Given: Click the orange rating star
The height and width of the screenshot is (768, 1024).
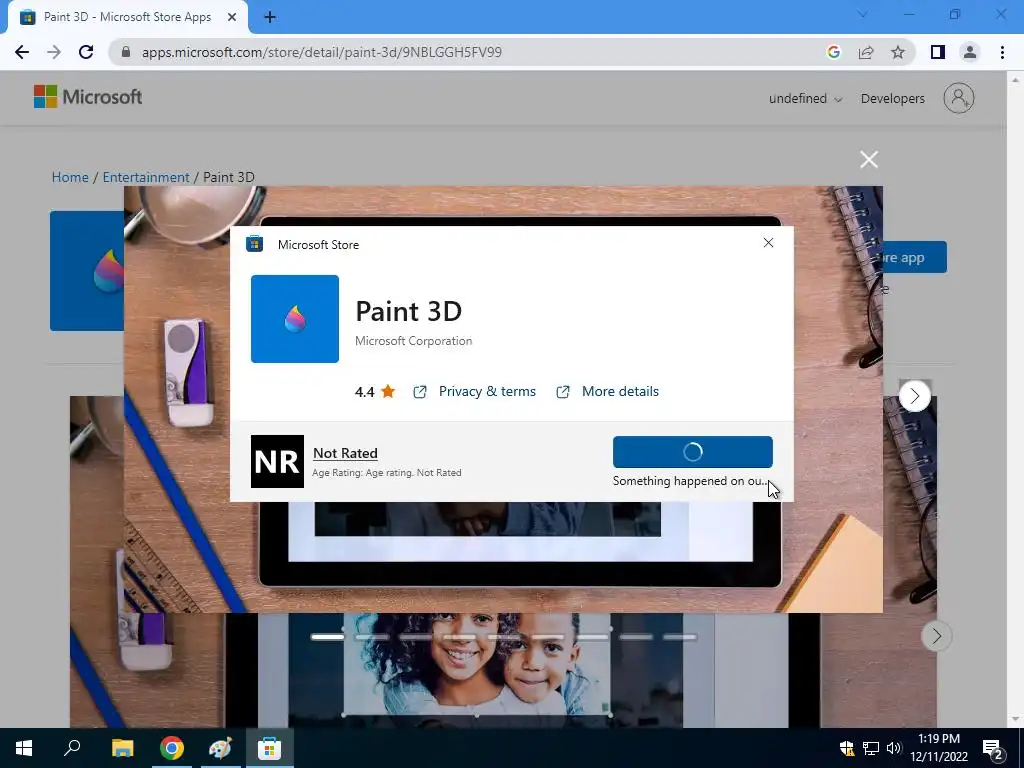Looking at the screenshot, I should pos(388,391).
